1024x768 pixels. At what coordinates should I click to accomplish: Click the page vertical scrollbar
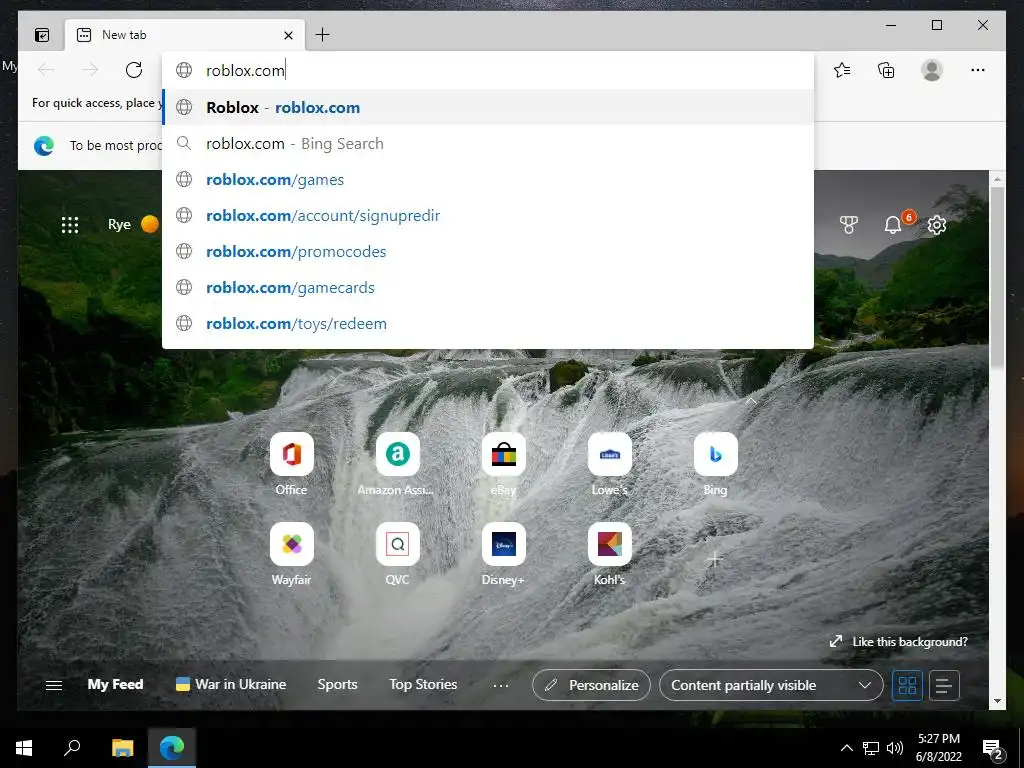point(997,278)
